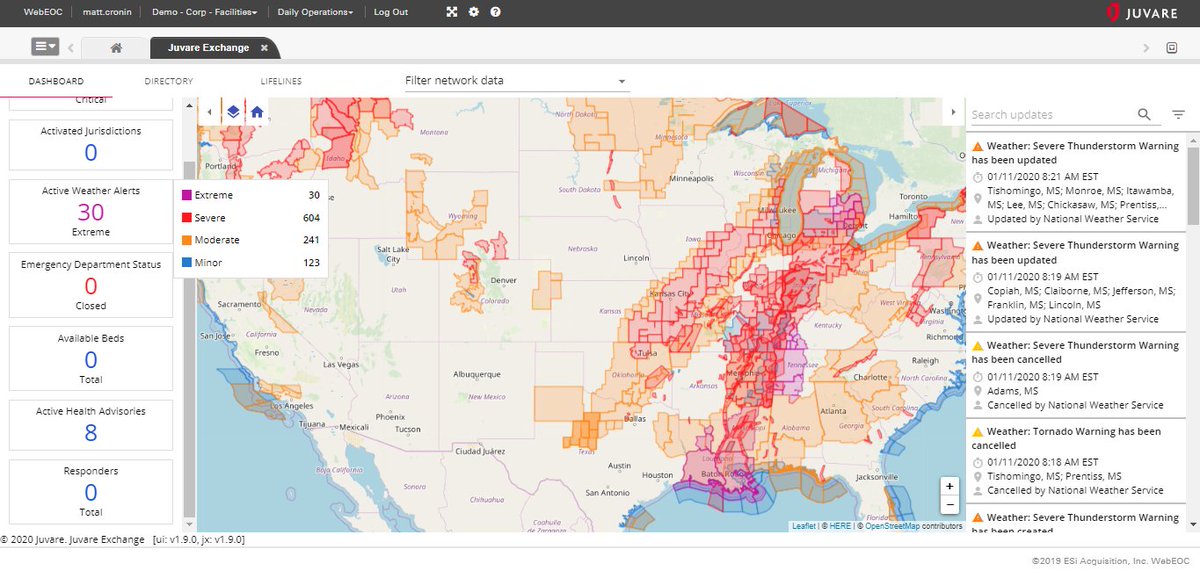Image resolution: width=1200 pixels, height=571 pixels.
Task: Click the Minor count 123
Action: 311,263
